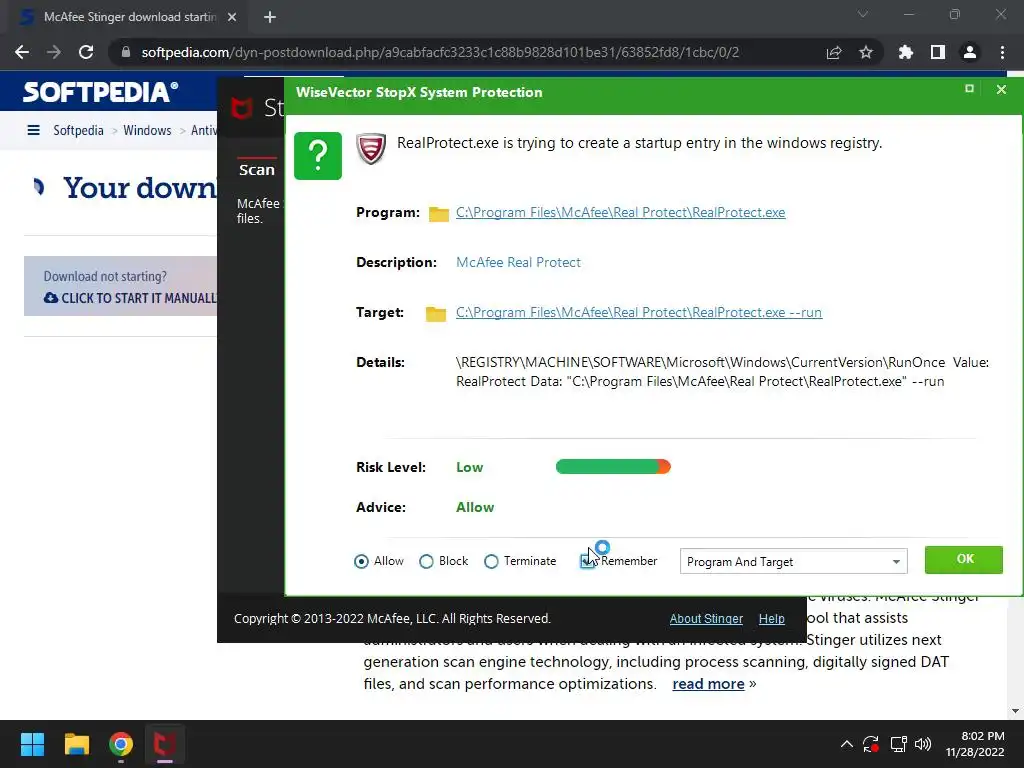Follow the read more link
1024x768 pixels.
pos(708,684)
